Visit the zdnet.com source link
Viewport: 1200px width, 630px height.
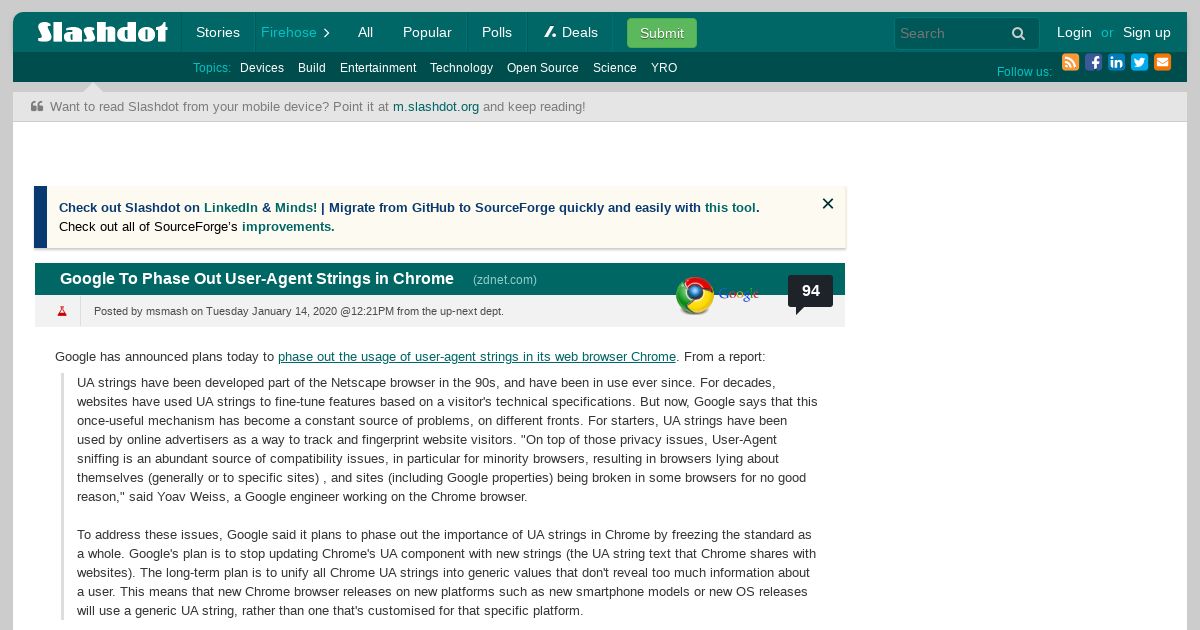[x=505, y=280]
